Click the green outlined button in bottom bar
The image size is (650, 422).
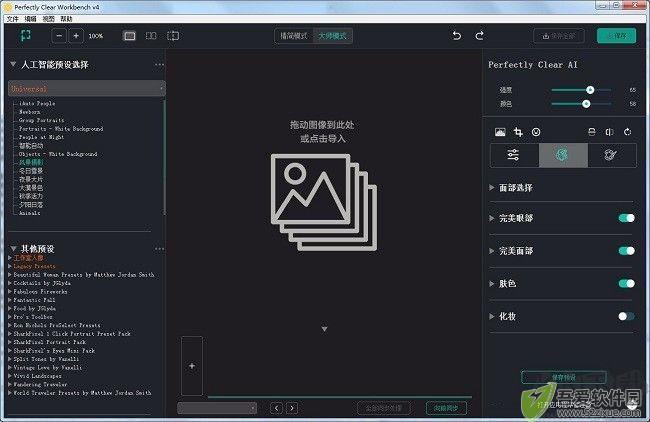pyautogui.click(x=446, y=408)
